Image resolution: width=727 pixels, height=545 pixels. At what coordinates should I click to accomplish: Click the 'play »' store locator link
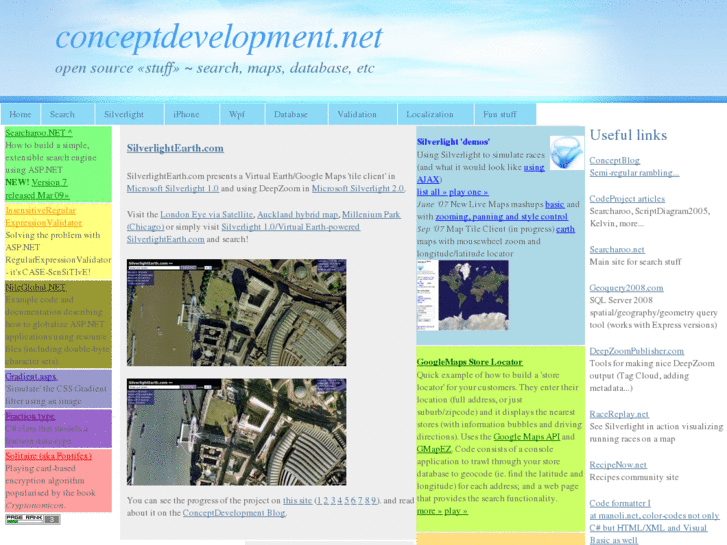tap(456, 511)
